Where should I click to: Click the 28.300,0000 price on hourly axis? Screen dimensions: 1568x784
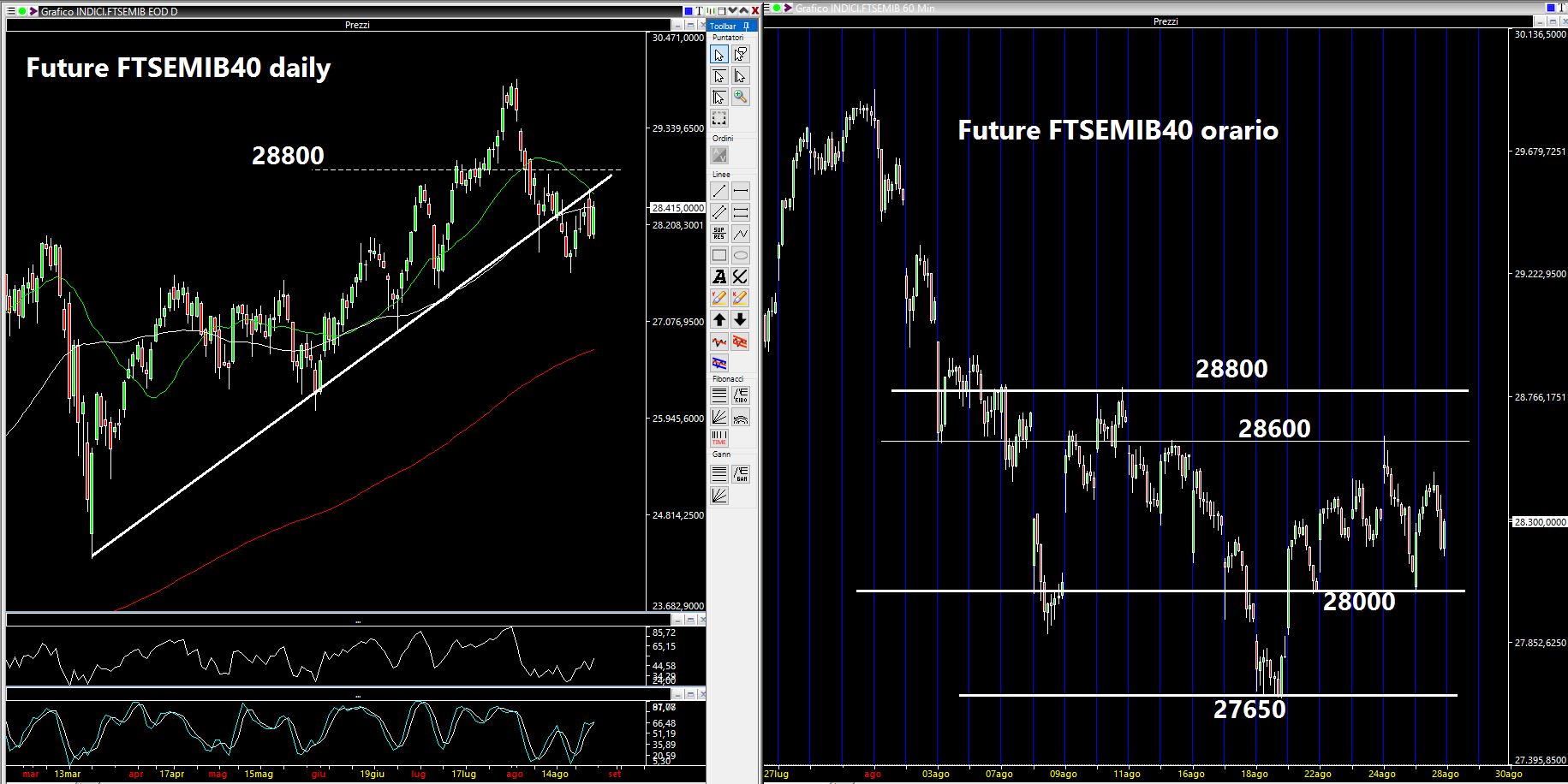tap(1541, 521)
